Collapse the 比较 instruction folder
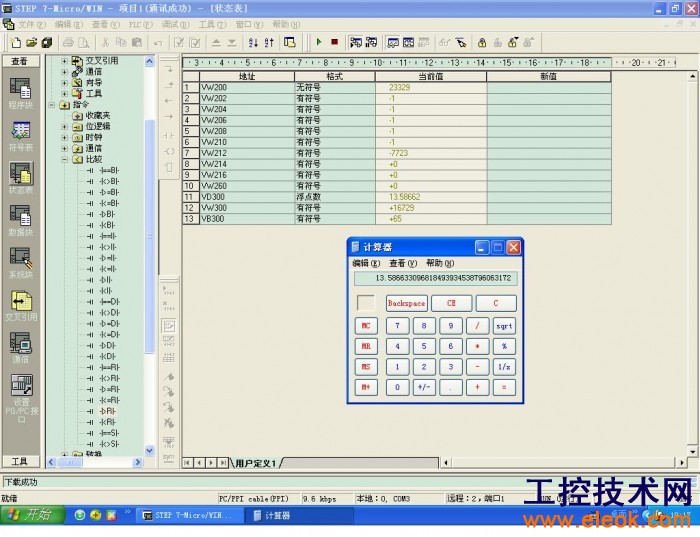This screenshot has width=700, height=537. point(64,159)
